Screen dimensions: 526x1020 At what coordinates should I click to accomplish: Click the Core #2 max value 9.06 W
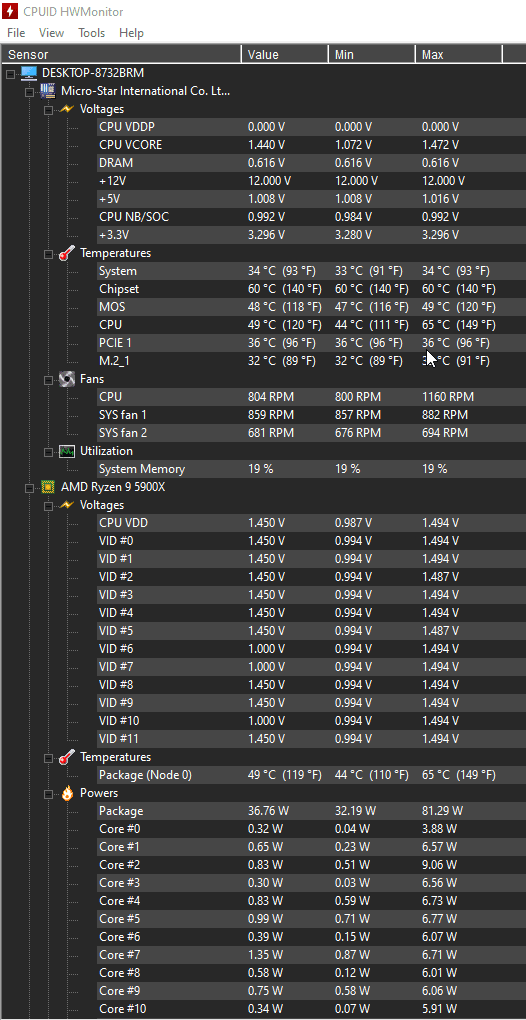tap(440, 865)
